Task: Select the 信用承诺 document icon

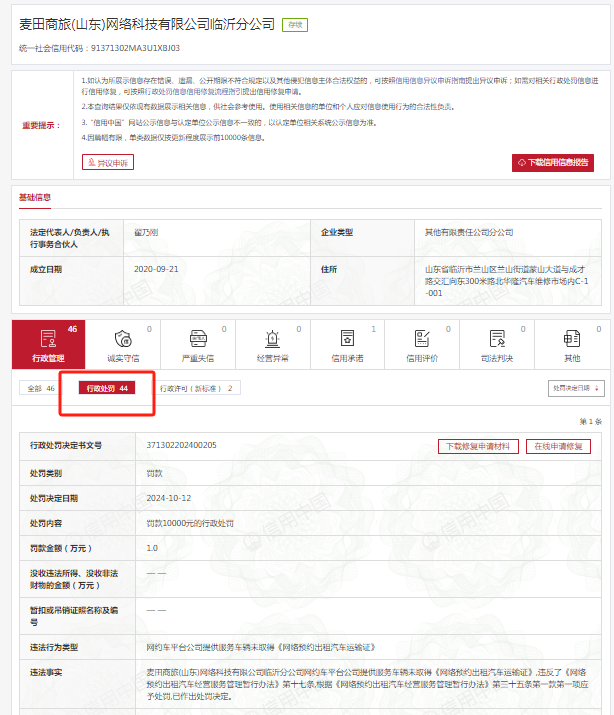Action: coord(347,339)
